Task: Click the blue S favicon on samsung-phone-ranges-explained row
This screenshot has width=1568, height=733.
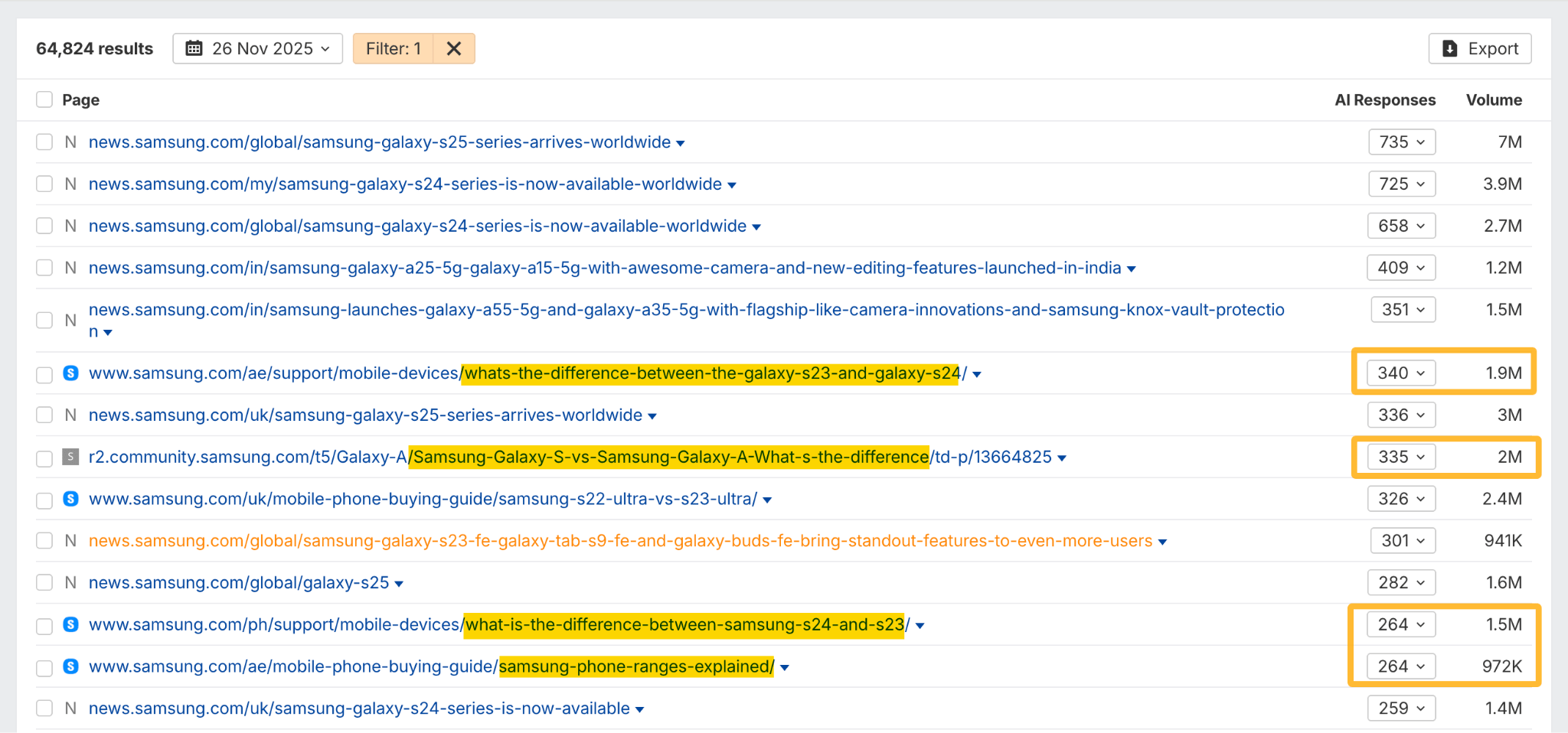Action: pos(70,666)
